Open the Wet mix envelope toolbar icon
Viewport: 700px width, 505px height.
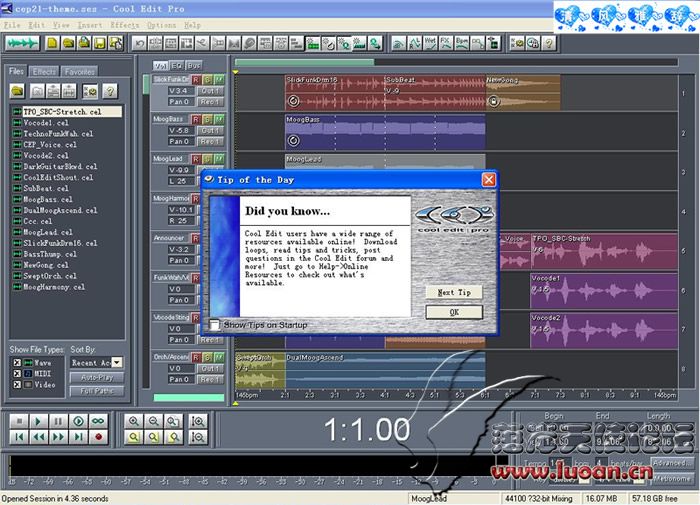(430, 43)
